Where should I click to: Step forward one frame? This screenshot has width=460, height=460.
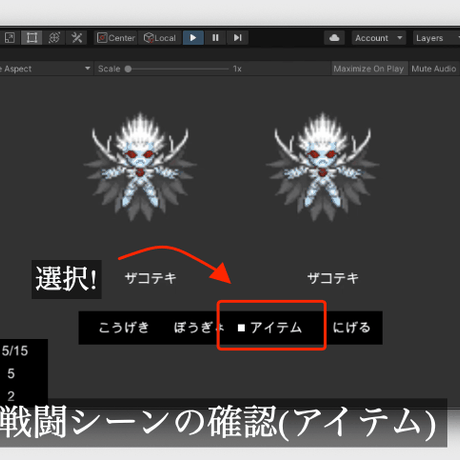coord(237,38)
